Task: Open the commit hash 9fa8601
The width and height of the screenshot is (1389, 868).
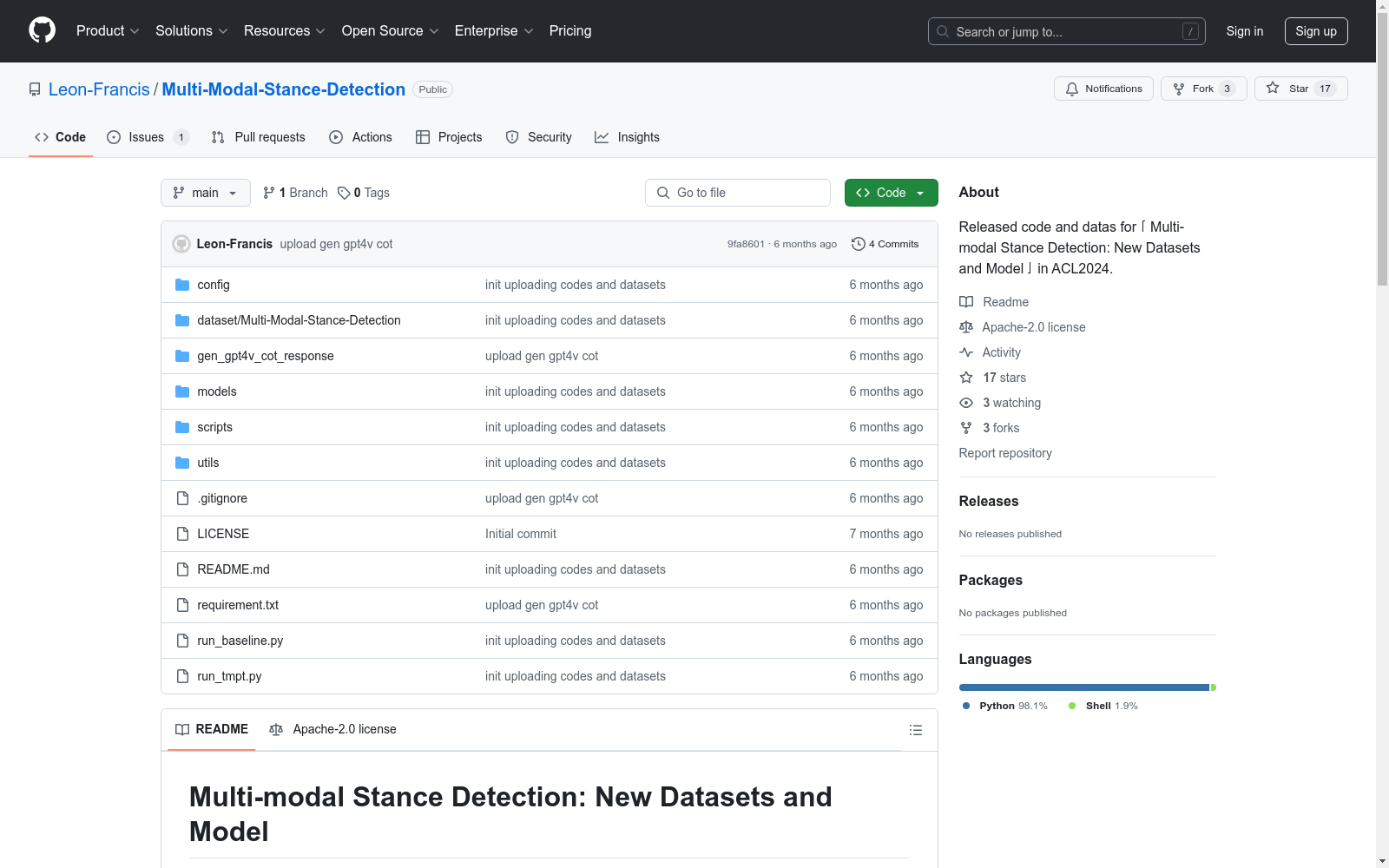Action: (746, 244)
